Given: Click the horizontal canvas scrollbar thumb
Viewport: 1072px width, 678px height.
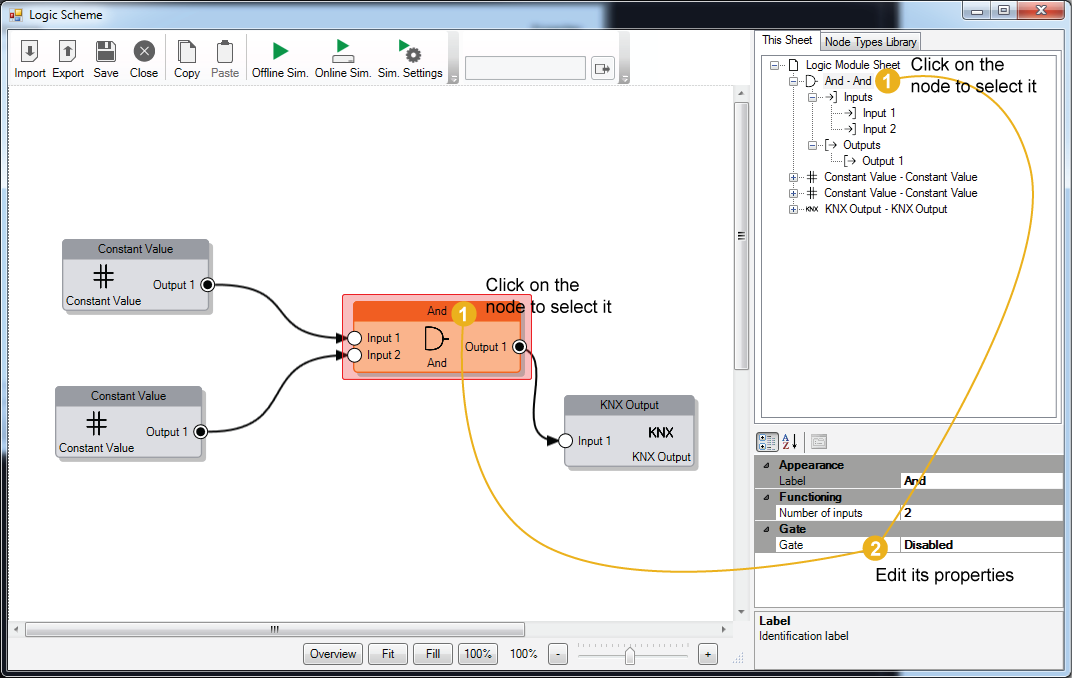Looking at the screenshot, I should tap(275, 629).
